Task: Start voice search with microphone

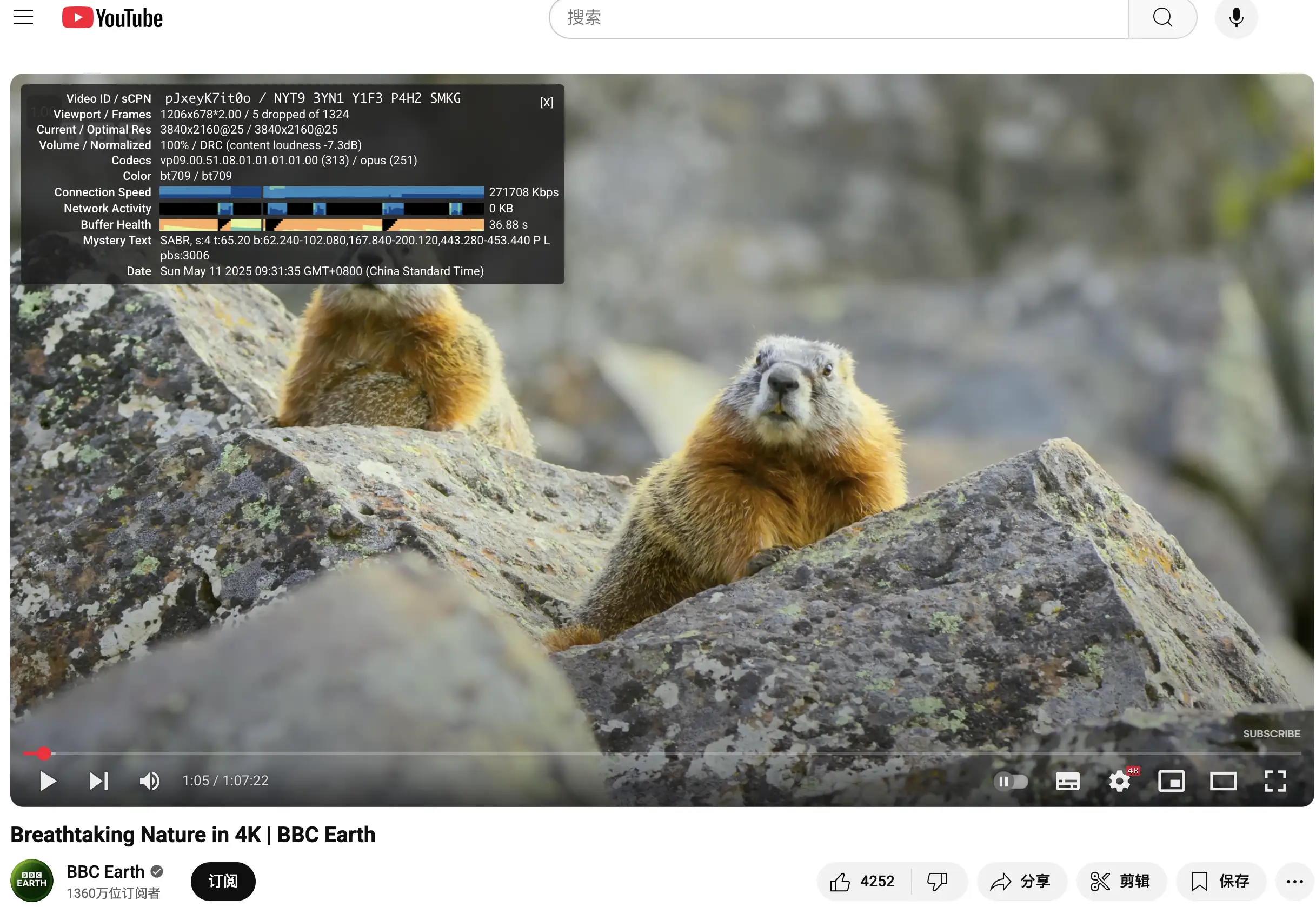Action: (x=1235, y=18)
